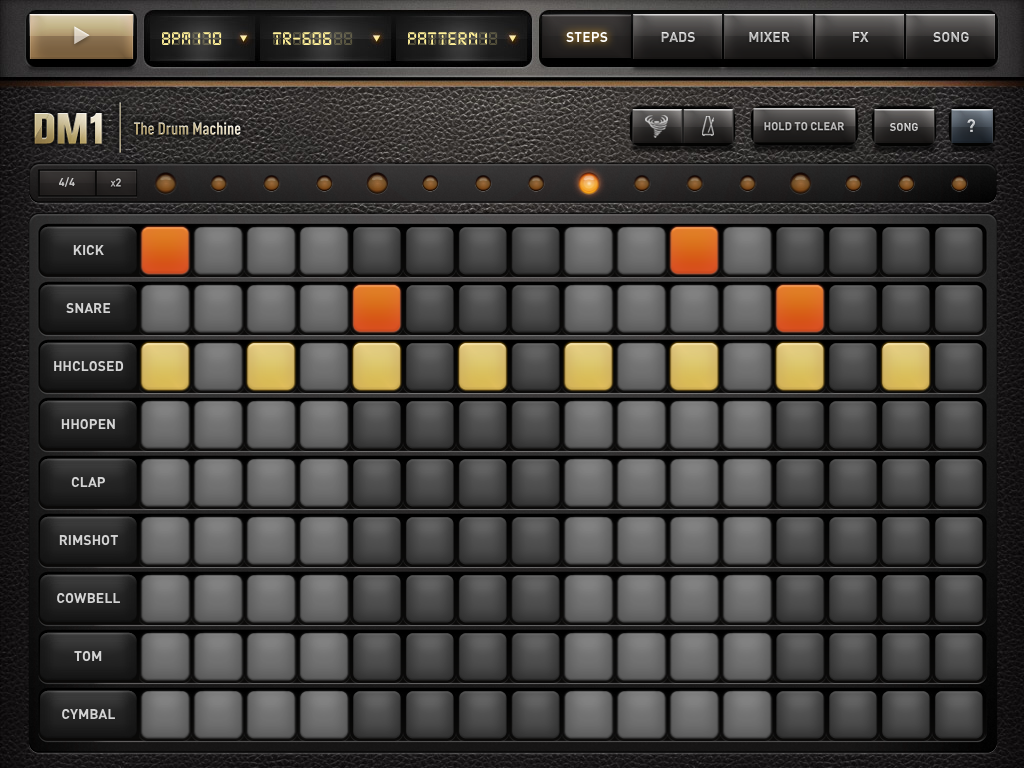Switch to the FX tab
Image resolution: width=1024 pixels, height=768 pixels.
pos(860,37)
